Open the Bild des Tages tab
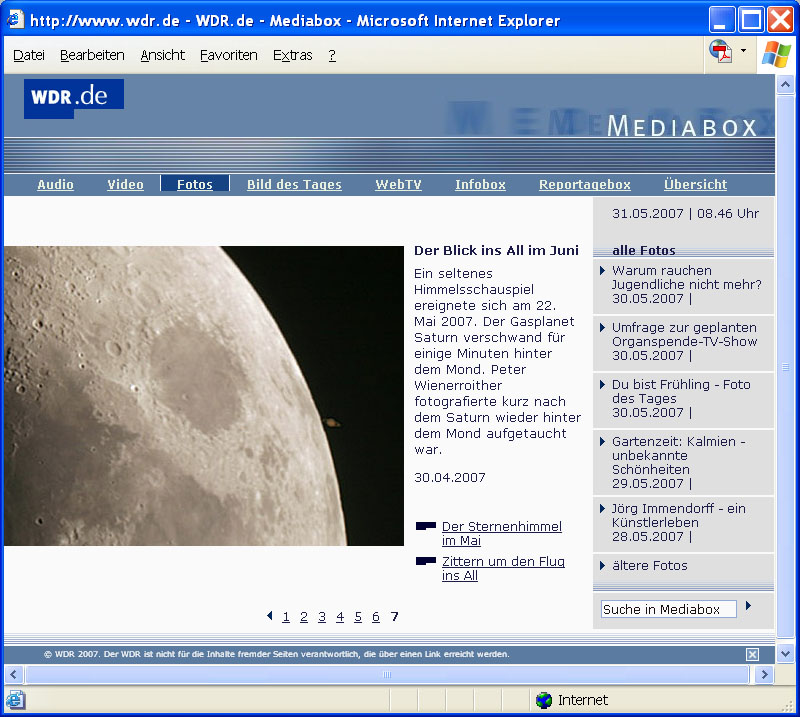 (x=294, y=184)
